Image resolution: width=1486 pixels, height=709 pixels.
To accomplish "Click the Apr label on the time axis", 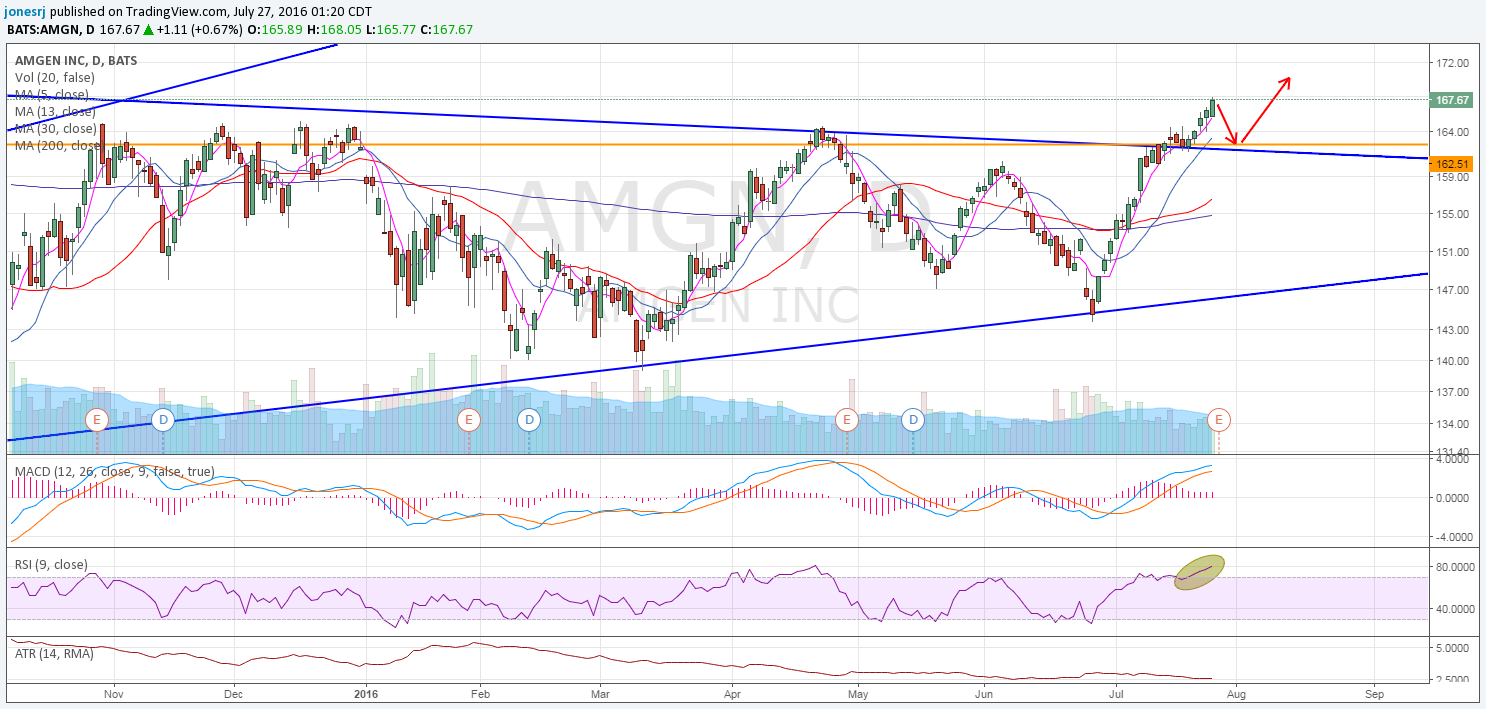I will click(x=732, y=692).
